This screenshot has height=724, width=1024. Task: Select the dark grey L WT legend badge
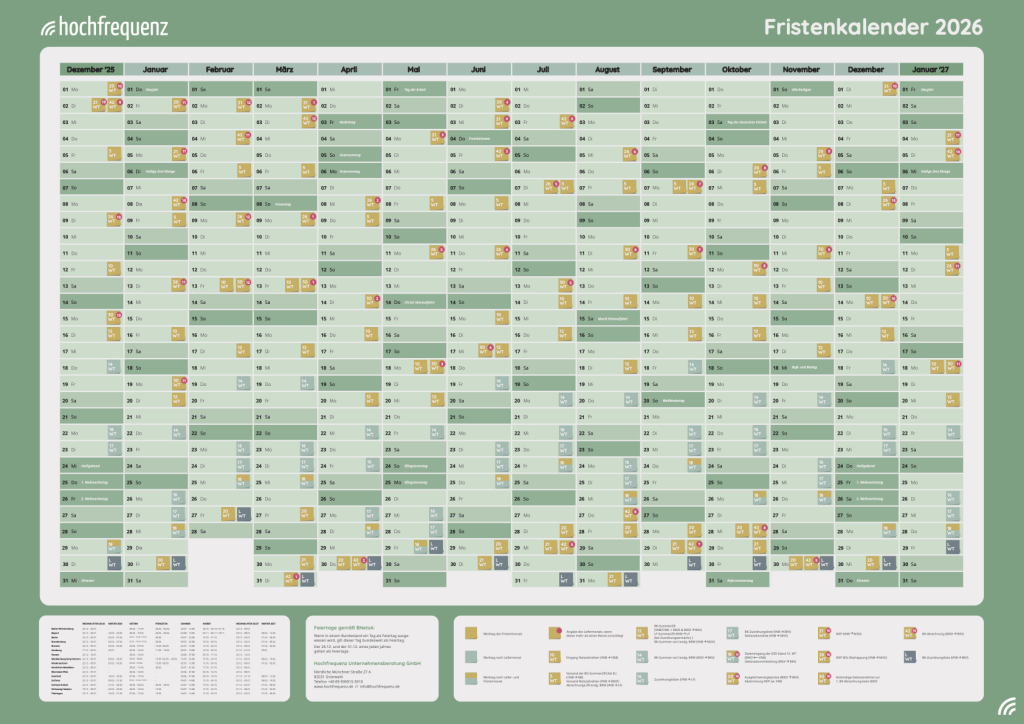point(909,657)
